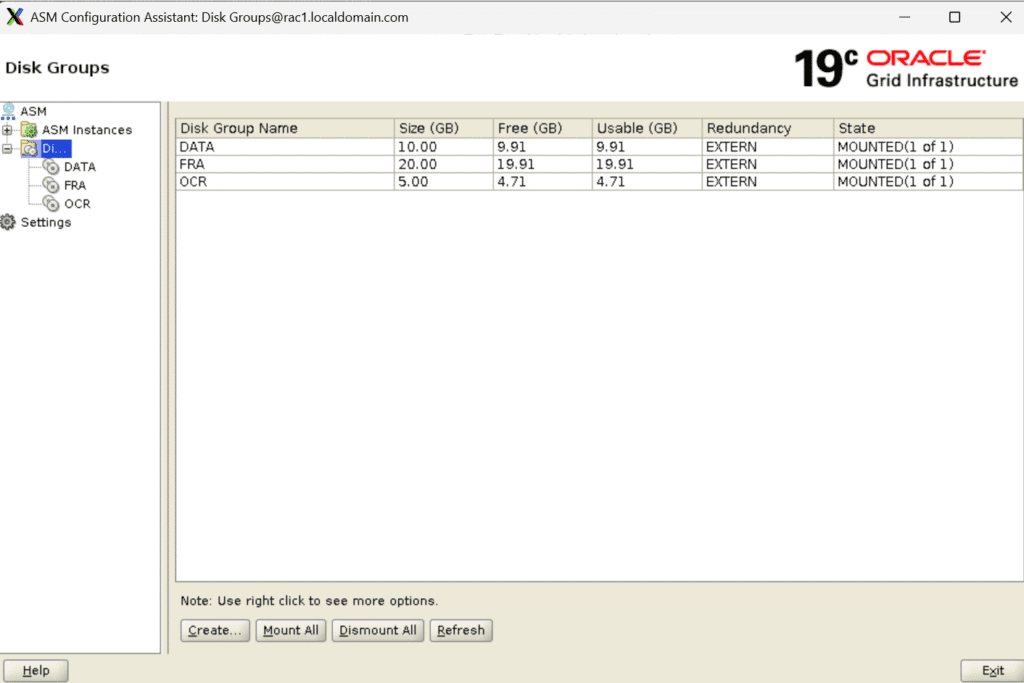Click Dismount All button
This screenshot has height=683, width=1024.
pyautogui.click(x=378, y=630)
